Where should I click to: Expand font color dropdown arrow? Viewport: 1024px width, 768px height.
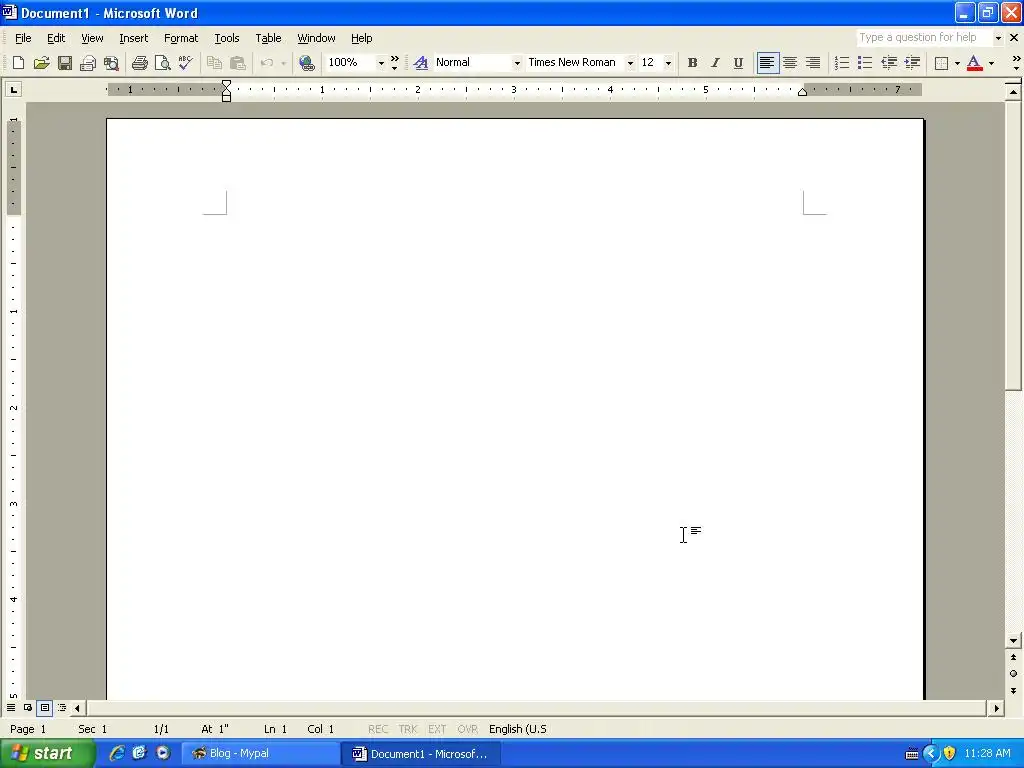pos(991,63)
